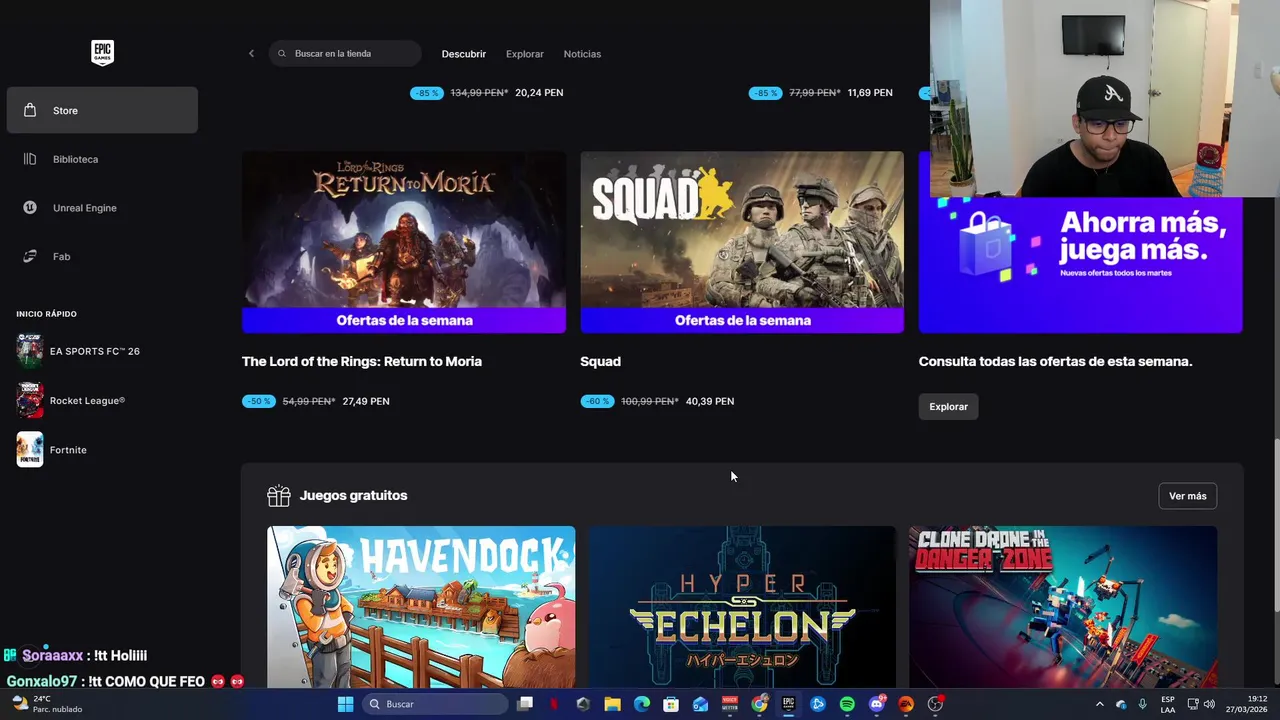The height and width of the screenshot is (720, 1280).
Task: Click the microphone tray icon
Action: tap(1142, 704)
